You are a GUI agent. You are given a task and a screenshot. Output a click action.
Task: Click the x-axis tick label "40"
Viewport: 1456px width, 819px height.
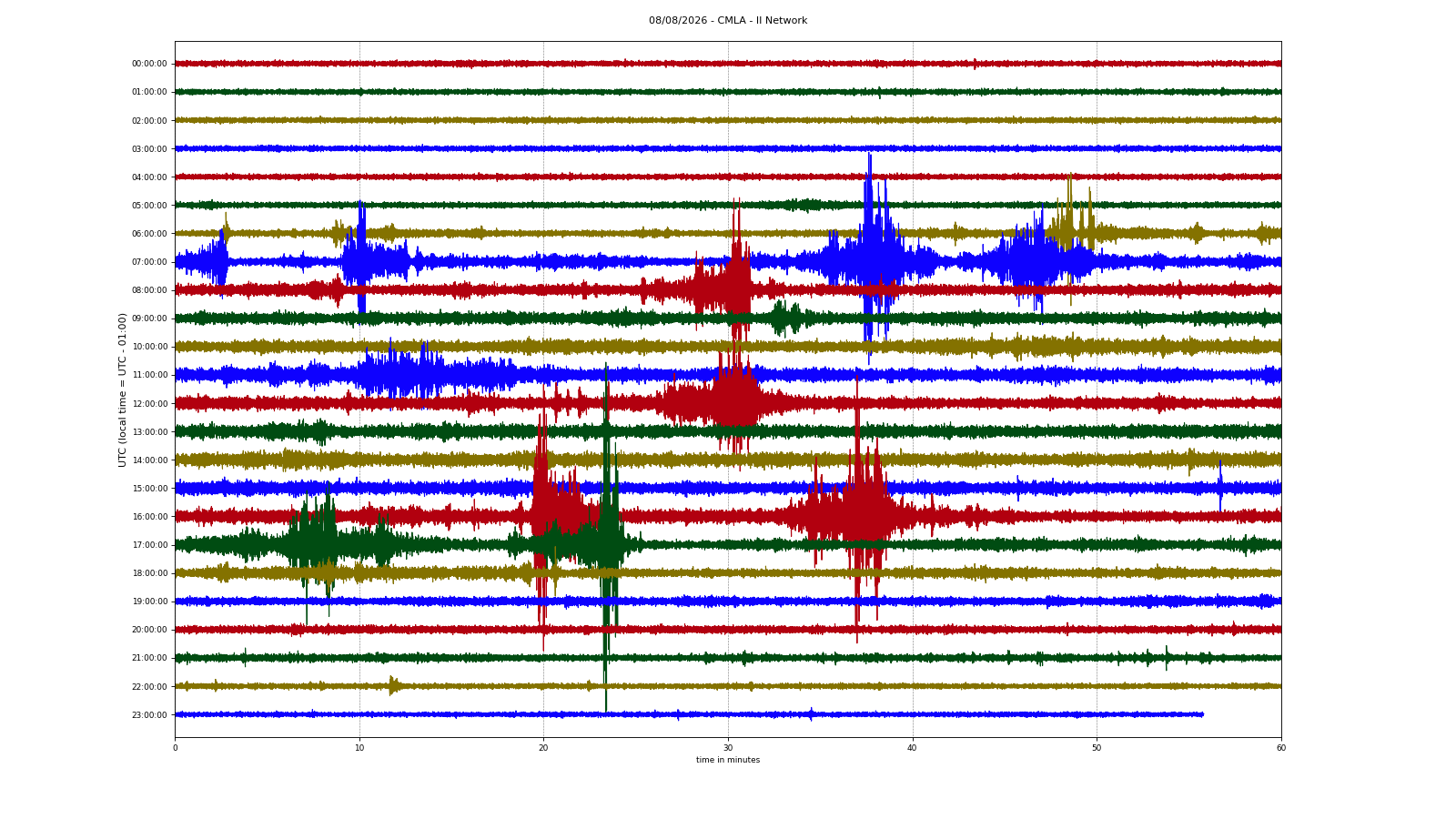point(912,748)
